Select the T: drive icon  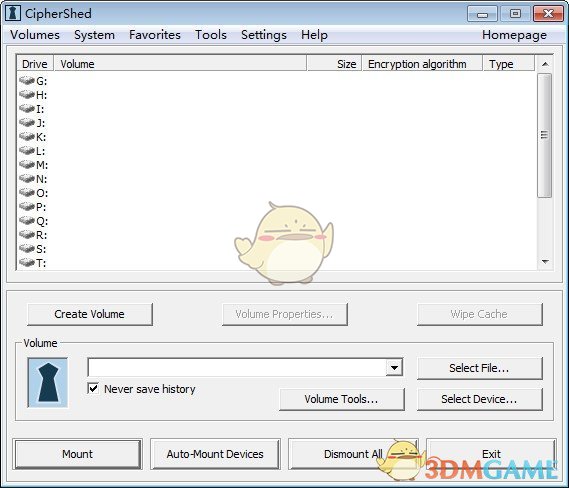tap(27, 262)
